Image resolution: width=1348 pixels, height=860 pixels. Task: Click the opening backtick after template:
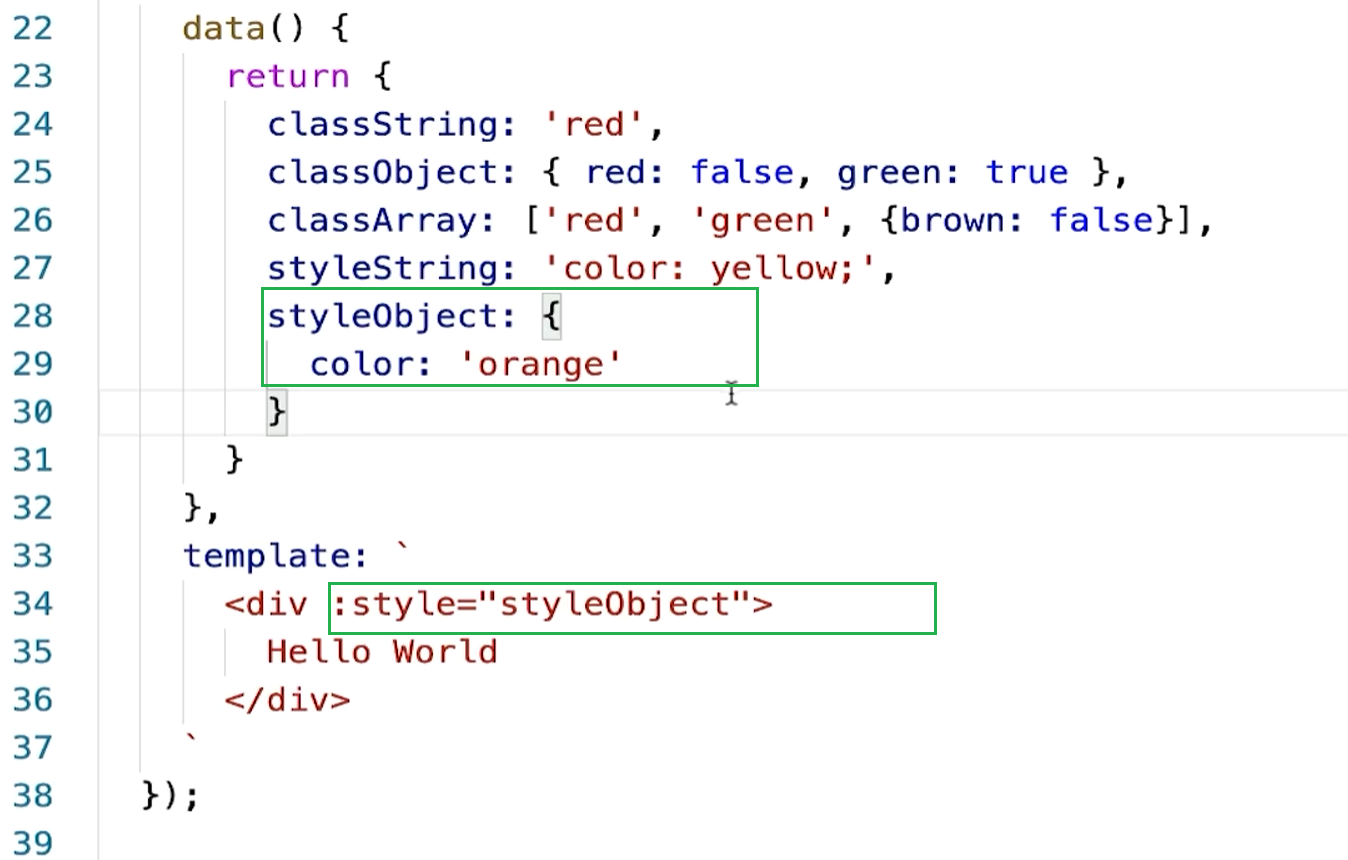[x=403, y=549]
